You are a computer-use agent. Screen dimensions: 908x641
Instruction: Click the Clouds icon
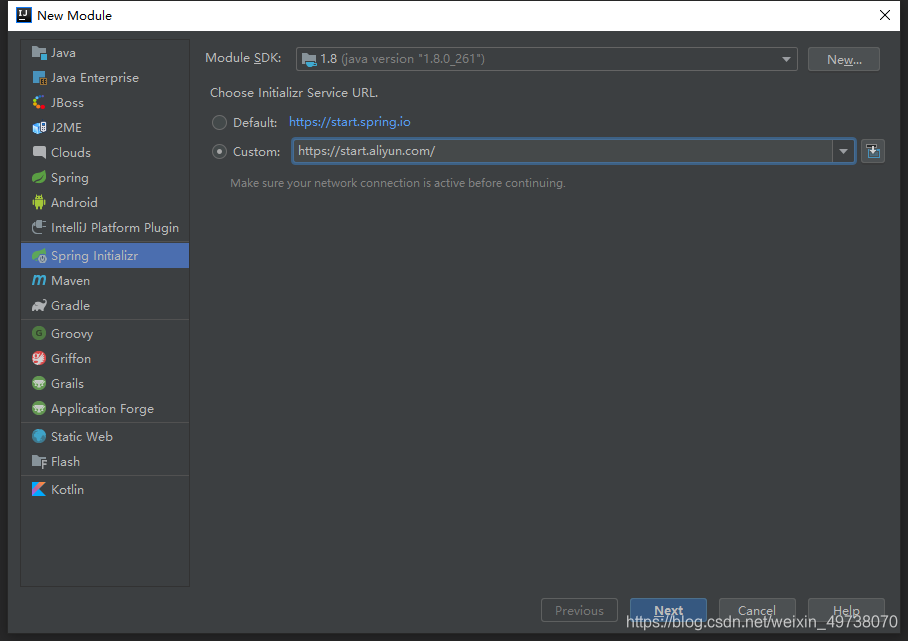click(39, 152)
